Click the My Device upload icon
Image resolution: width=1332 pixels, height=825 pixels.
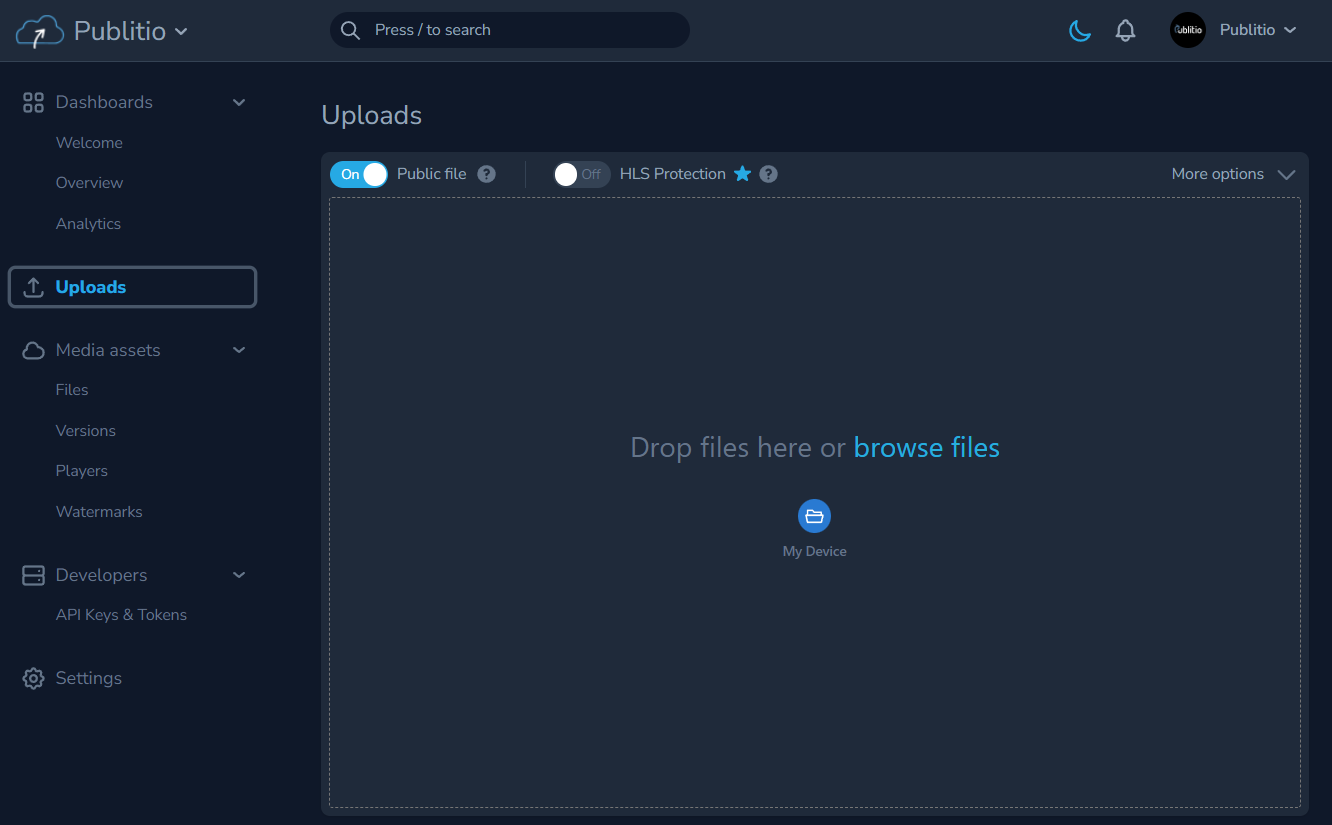pos(814,516)
